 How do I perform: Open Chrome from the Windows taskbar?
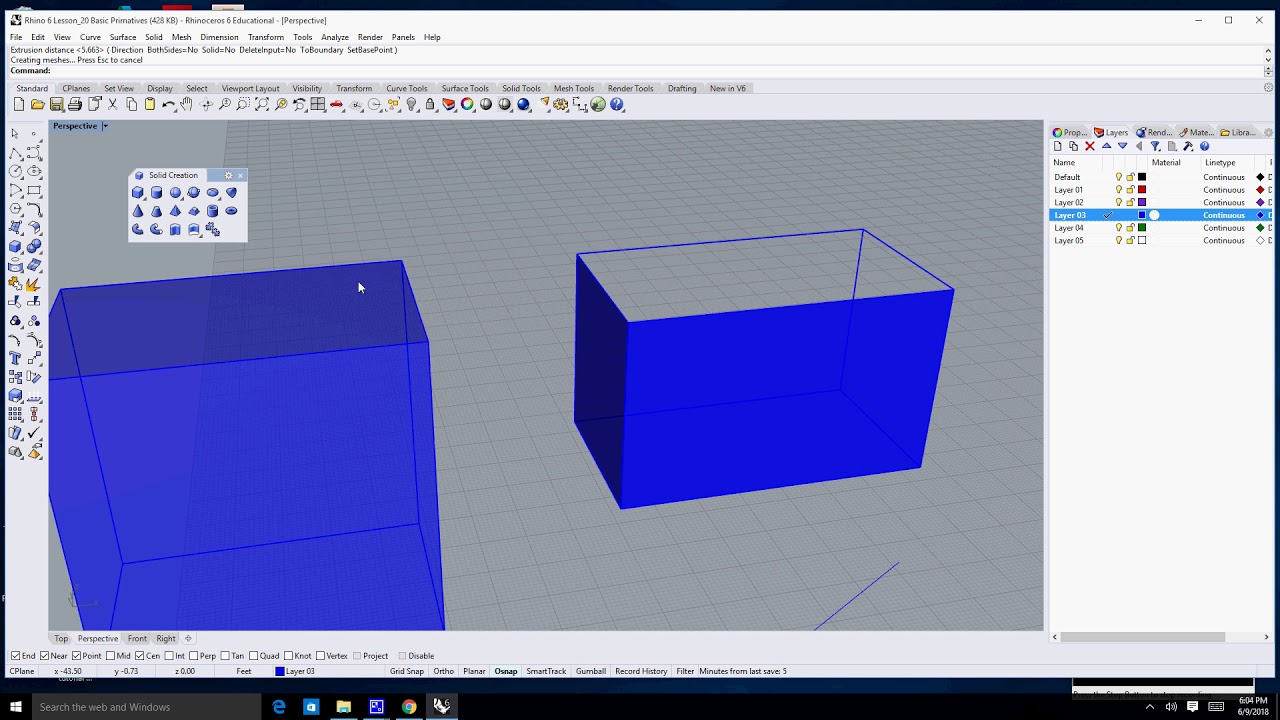409,707
